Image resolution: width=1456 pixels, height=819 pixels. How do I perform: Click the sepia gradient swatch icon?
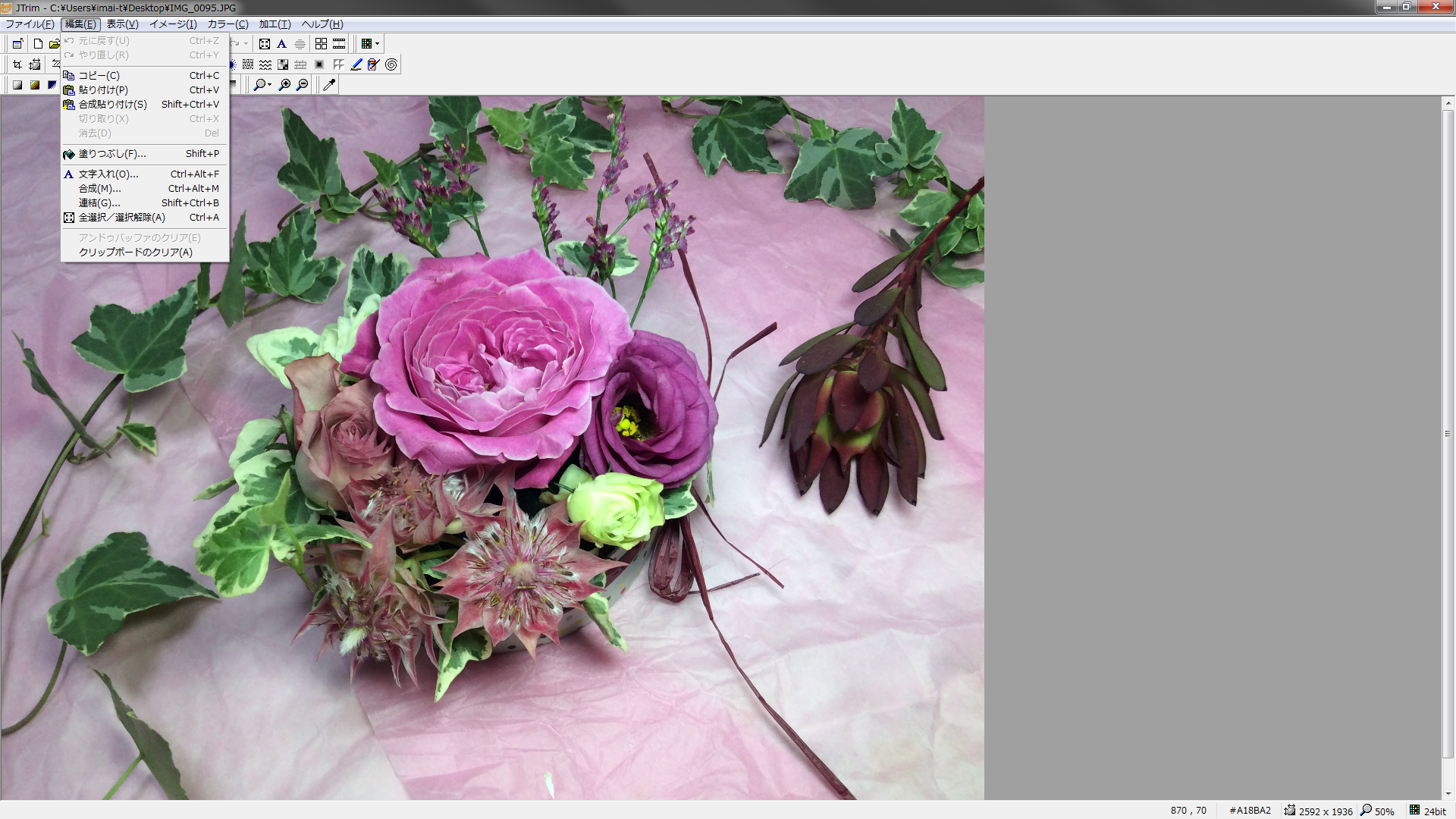35,85
